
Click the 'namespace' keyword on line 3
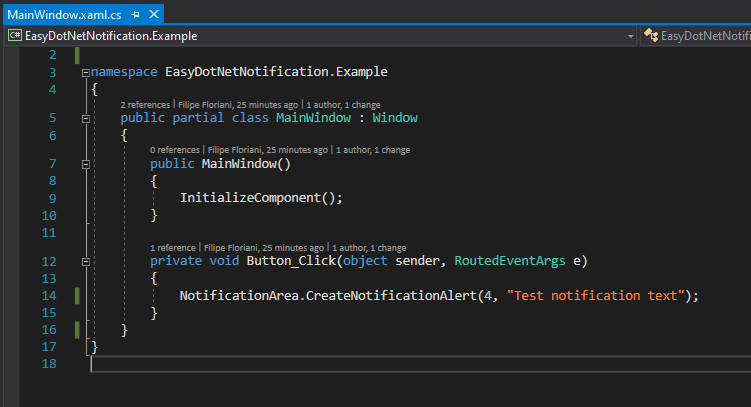pos(124,72)
